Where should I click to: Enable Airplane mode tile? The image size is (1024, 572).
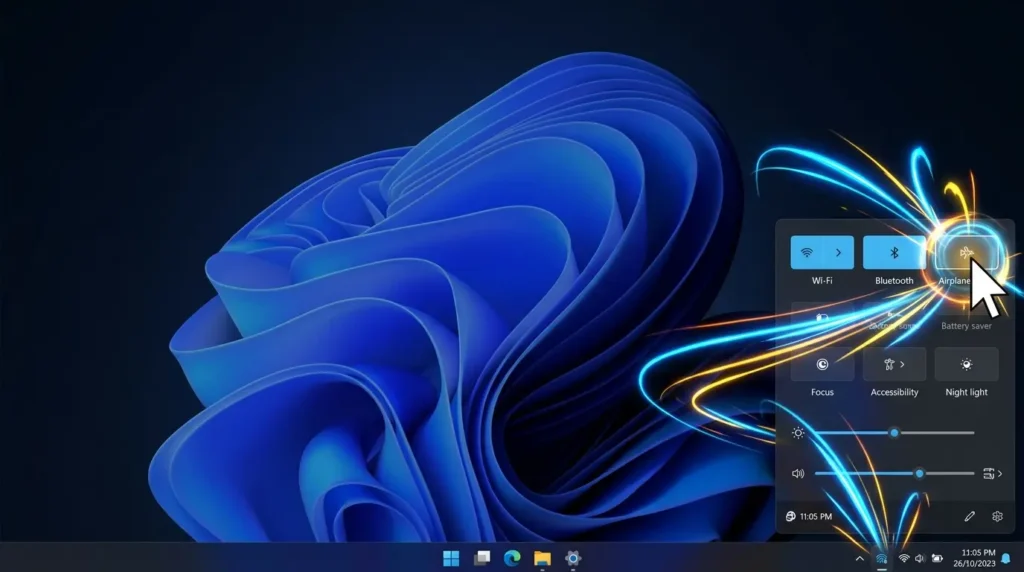pos(967,253)
